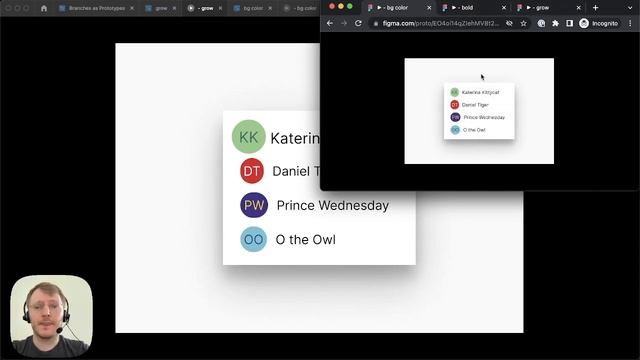Select 'O the Owl' in Chrome prototype

pos(474,130)
